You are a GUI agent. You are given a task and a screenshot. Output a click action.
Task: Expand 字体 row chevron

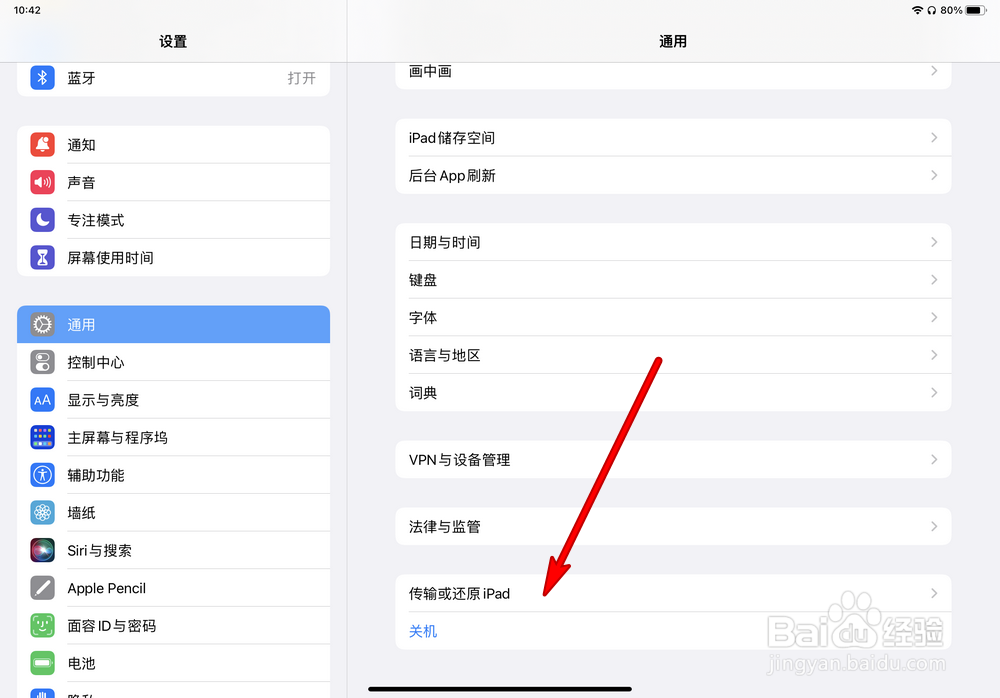pyautogui.click(x=934, y=317)
